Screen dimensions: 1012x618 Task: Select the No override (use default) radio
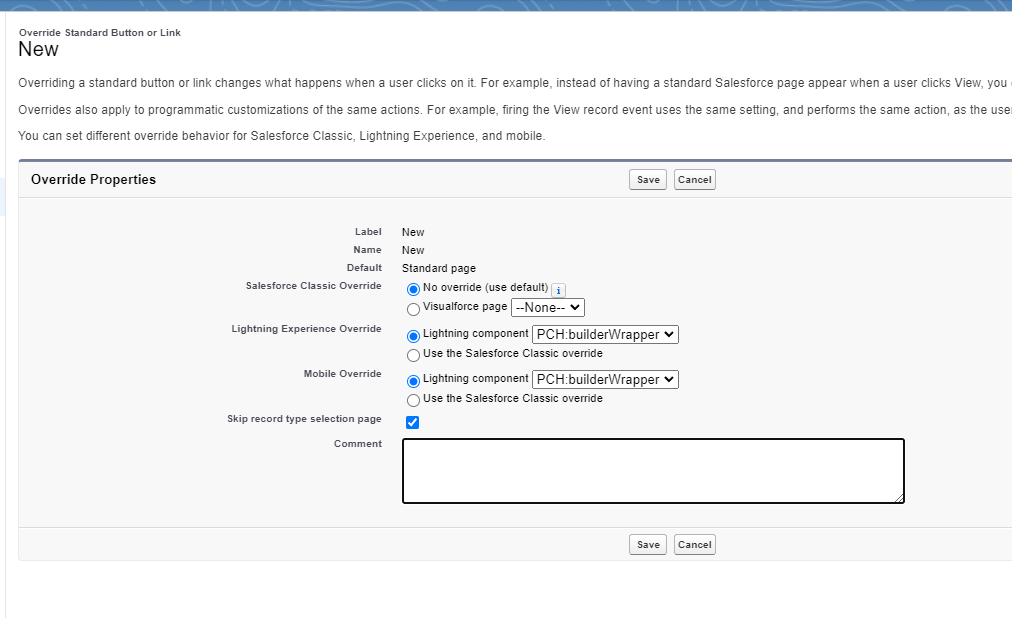click(414, 289)
